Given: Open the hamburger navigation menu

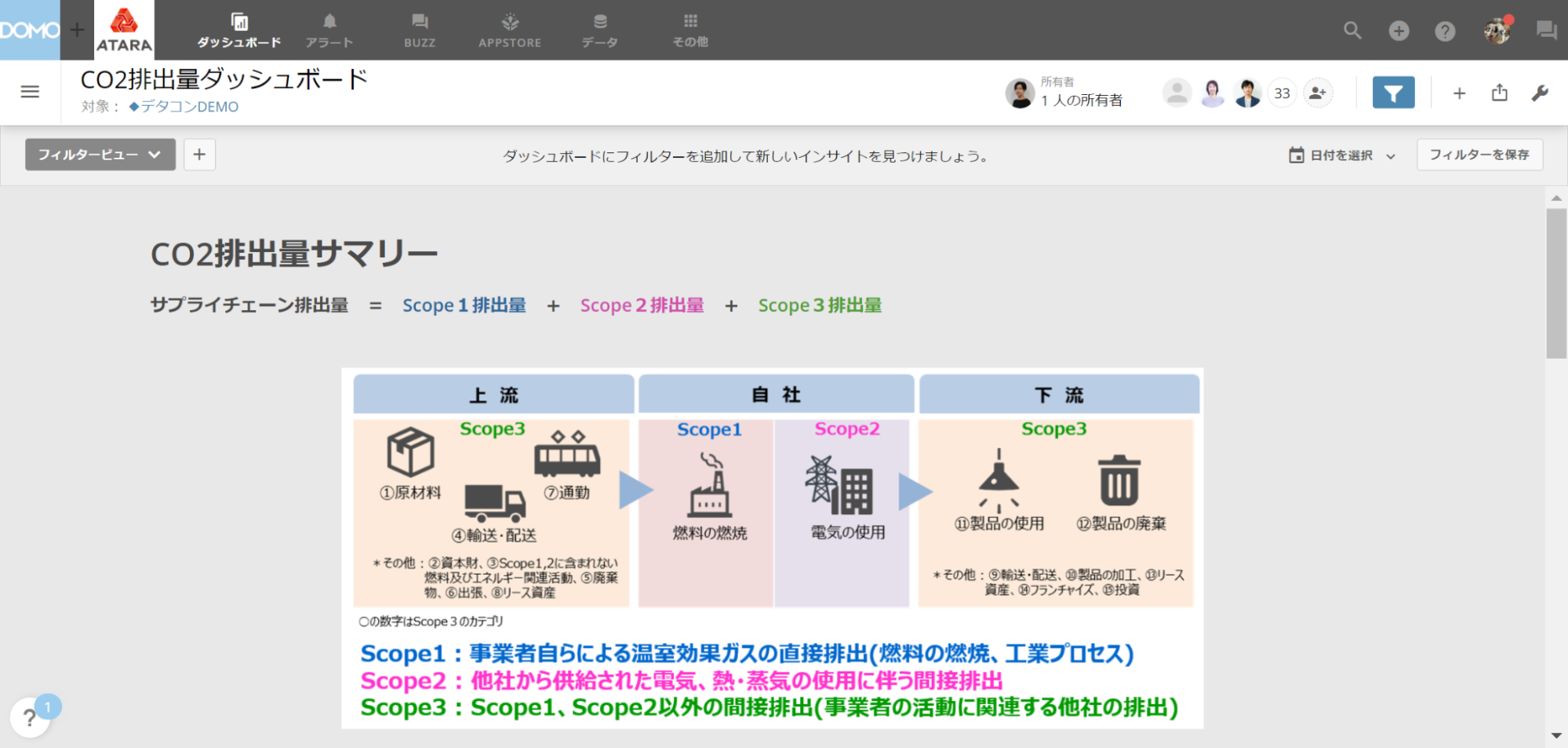Looking at the screenshot, I should [30, 92].
